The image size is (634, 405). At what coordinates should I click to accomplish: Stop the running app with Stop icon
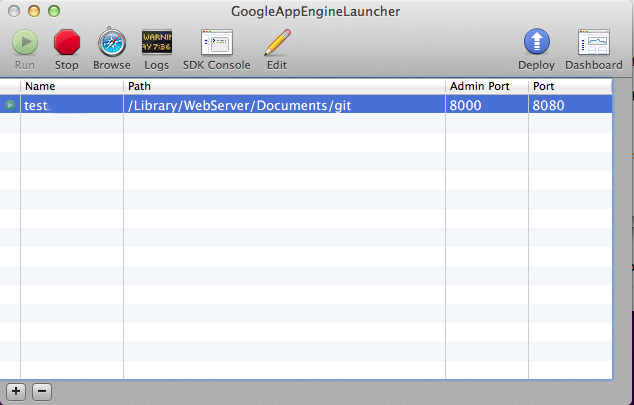click(x=67, y=42)
